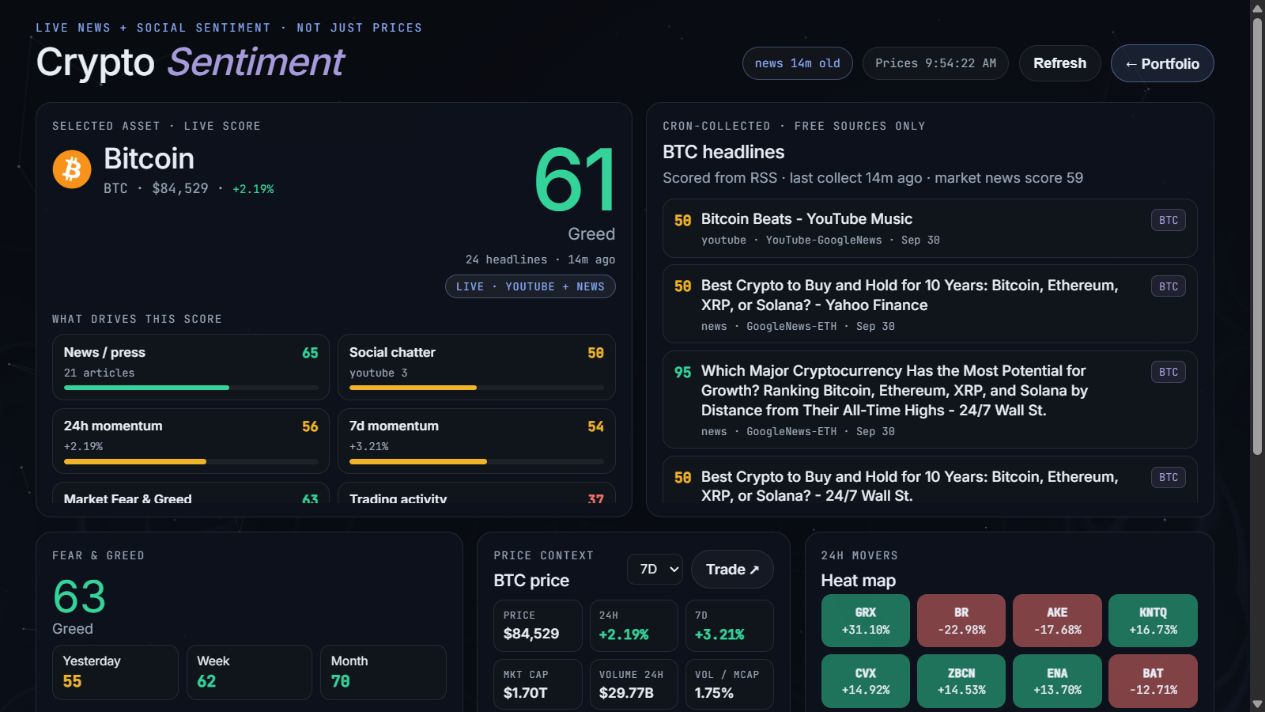Screen dimensions: 1265x712
Task: Open the Trade link button
Action: click(732, 569)
